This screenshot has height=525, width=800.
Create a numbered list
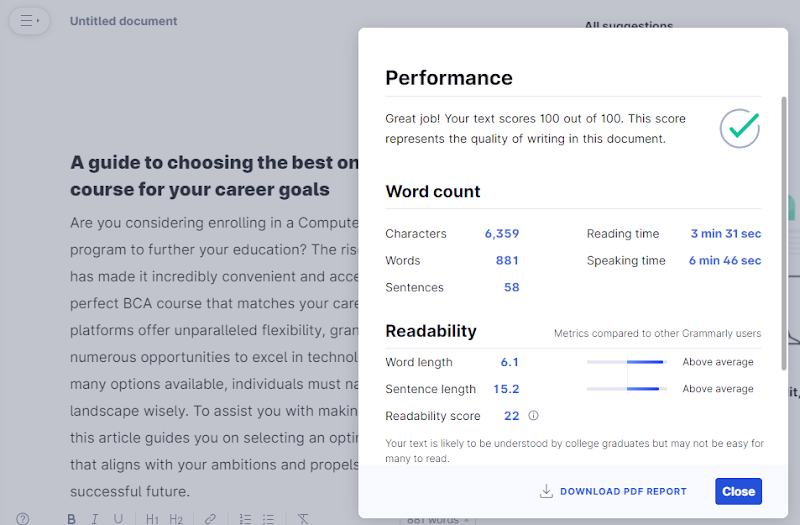(x=245, y=519)
